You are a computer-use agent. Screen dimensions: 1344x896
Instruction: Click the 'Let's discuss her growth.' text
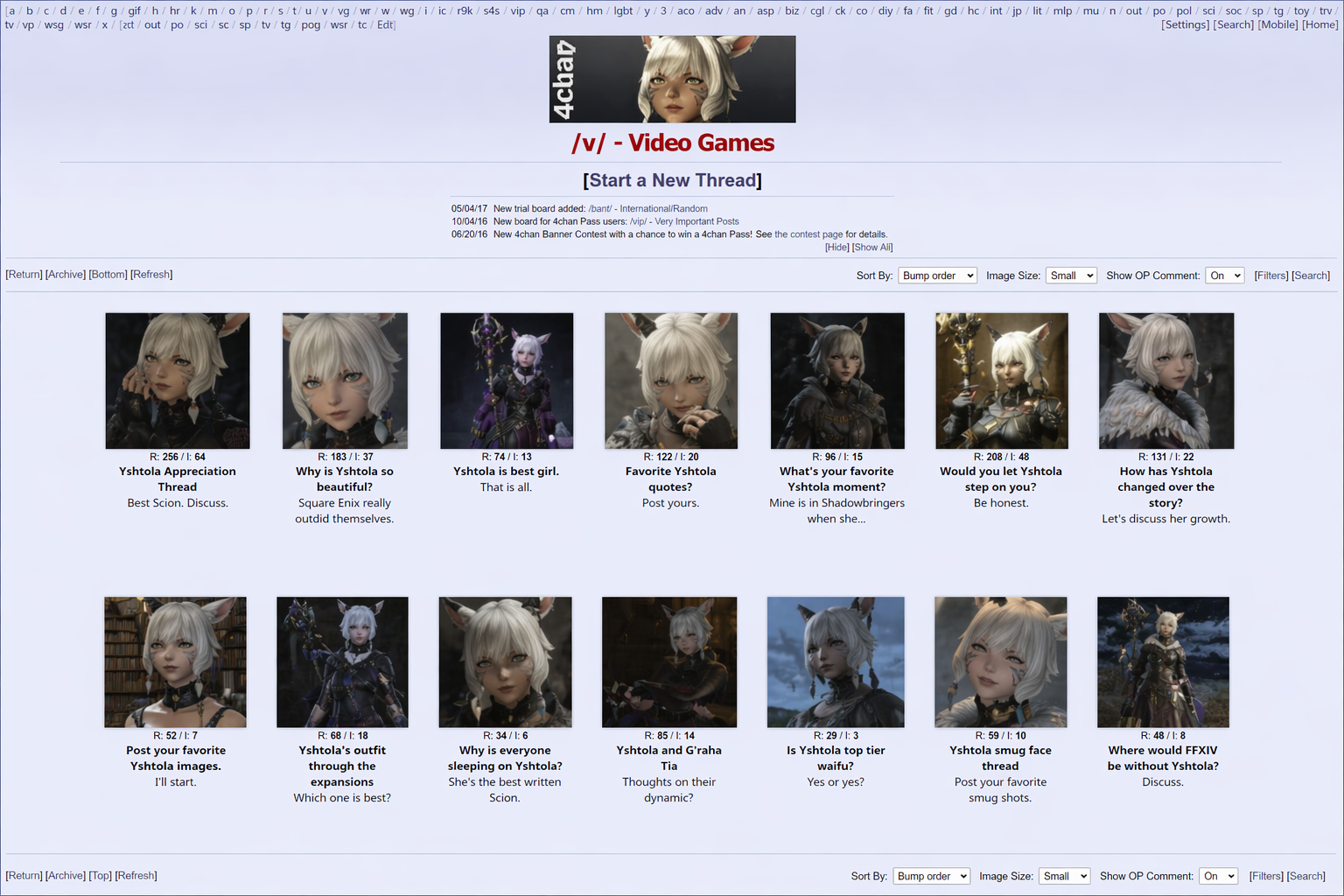[x=1166, y=519]
